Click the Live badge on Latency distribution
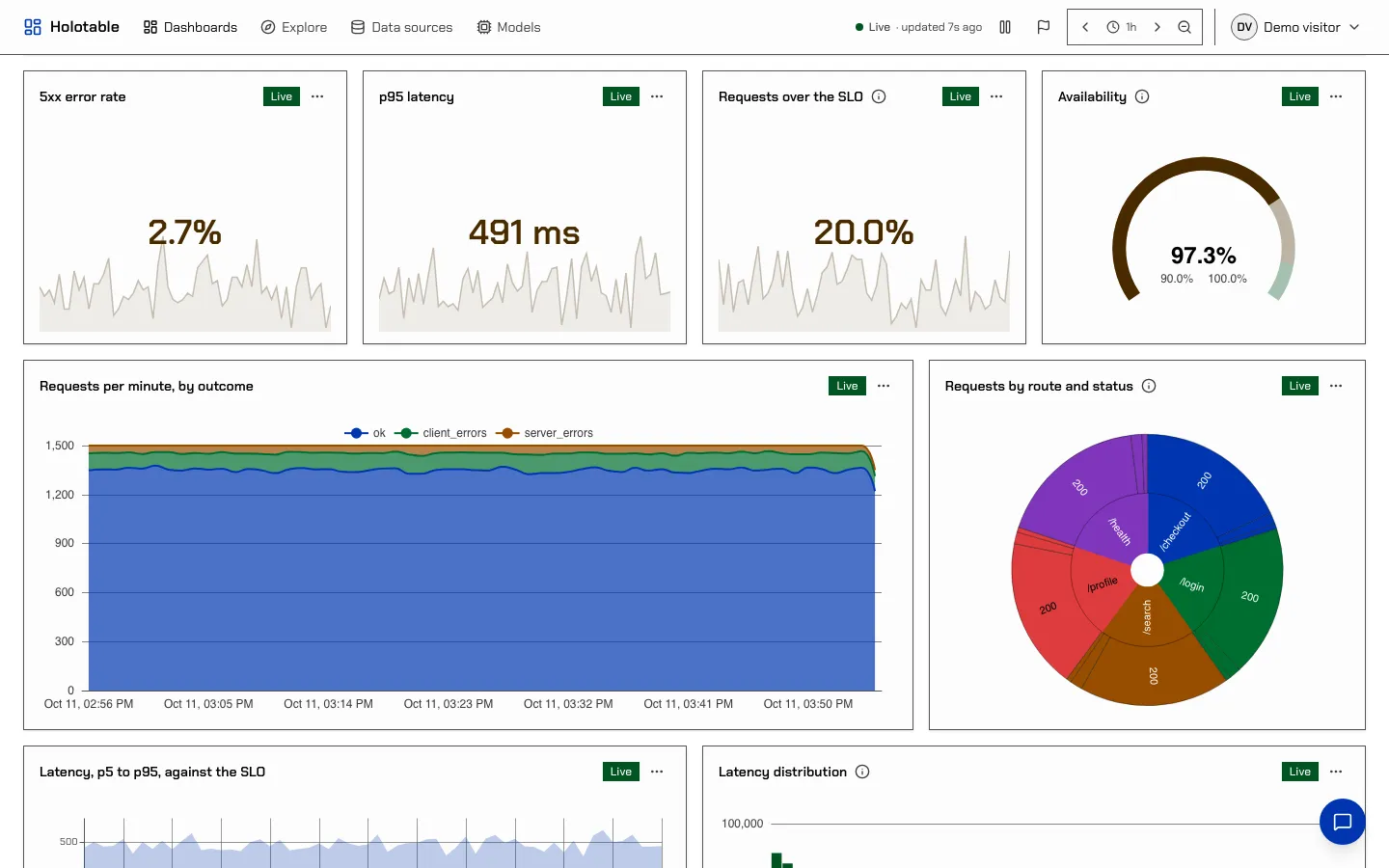The width and height of the screenshot is (1389, 868). (x=1300, y=772)
